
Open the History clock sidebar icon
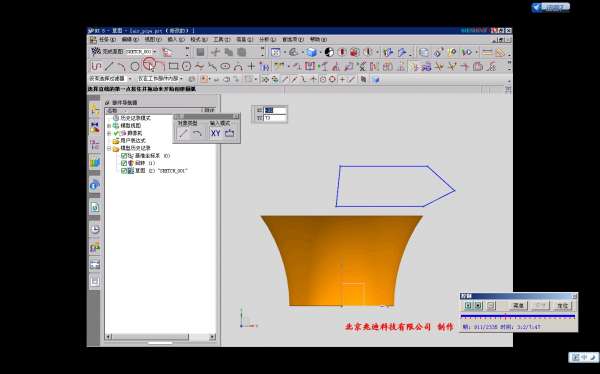pyautogui.click(x=95, y=229)
